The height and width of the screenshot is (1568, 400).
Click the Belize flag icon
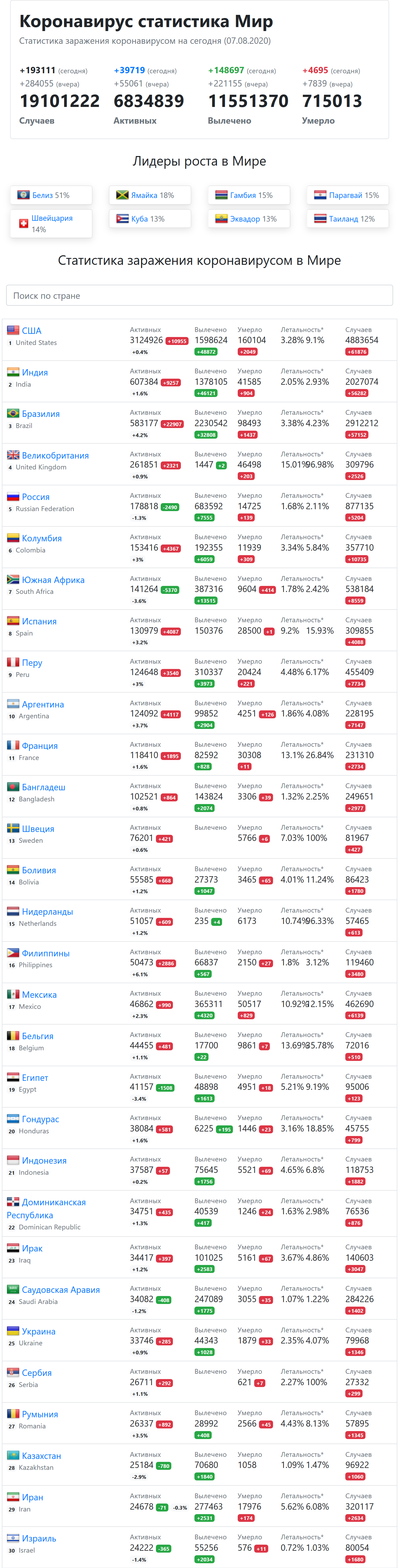coord(23,195)
